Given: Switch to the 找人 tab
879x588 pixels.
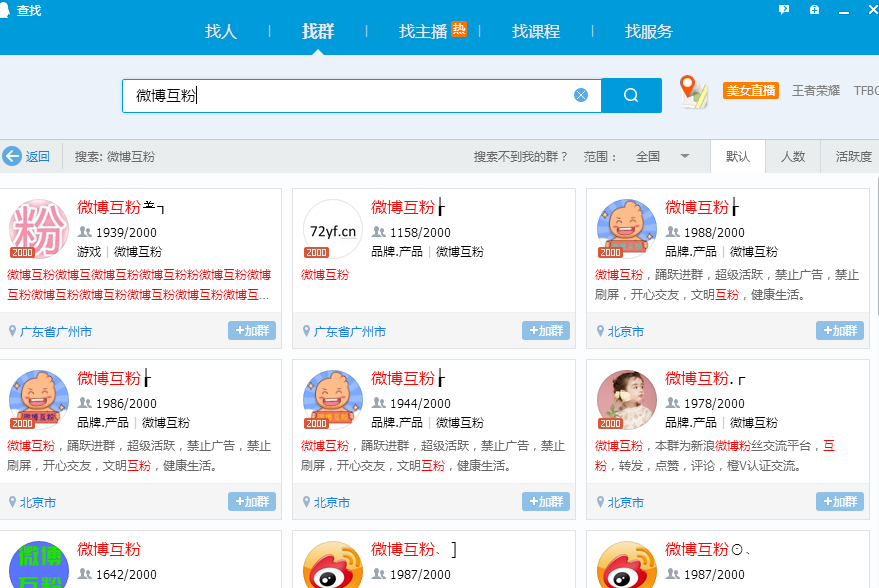Looking at the screenshot, I should (221, 31).
